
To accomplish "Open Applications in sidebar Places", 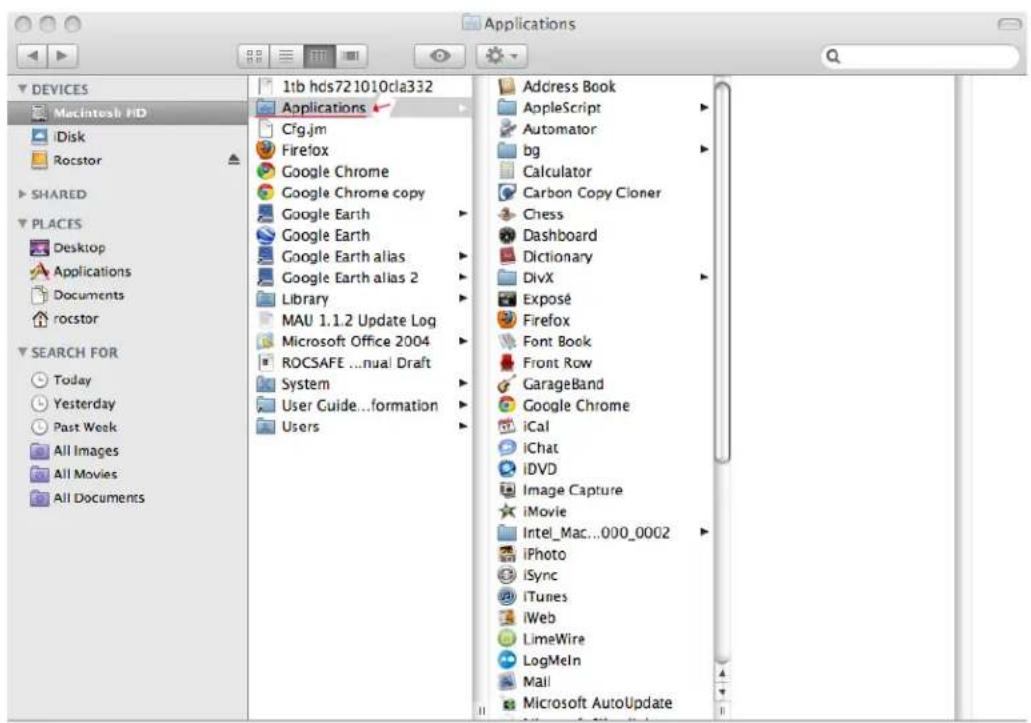I will 80,271.
